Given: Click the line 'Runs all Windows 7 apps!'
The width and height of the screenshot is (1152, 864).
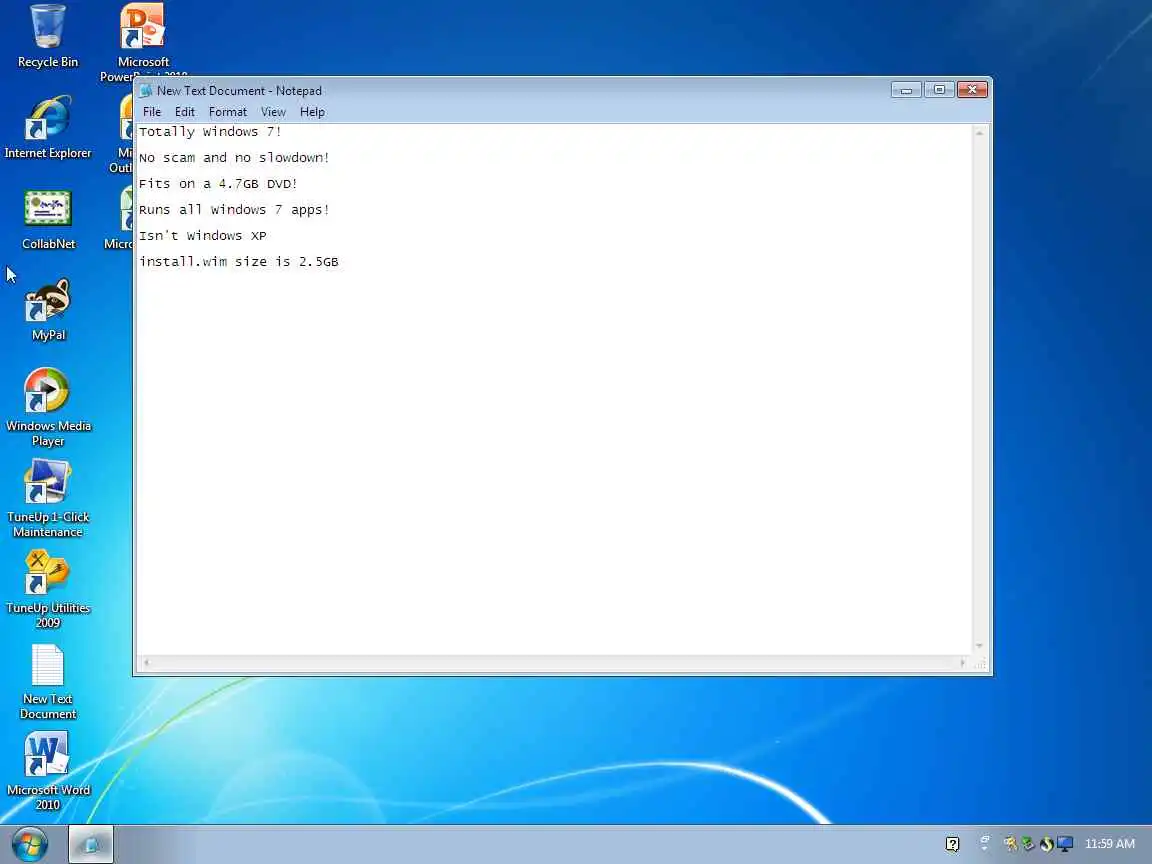Looking at the screenshot, I should coord(234,209).
